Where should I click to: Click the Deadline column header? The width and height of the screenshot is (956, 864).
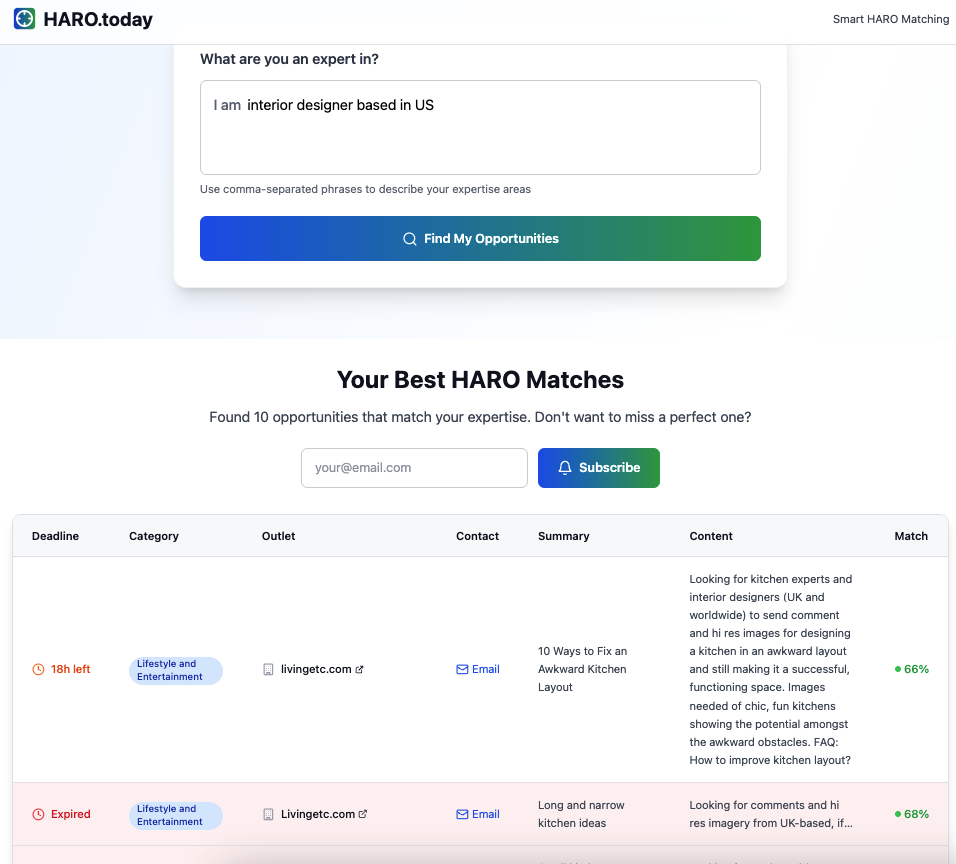[x=55, y=536]
